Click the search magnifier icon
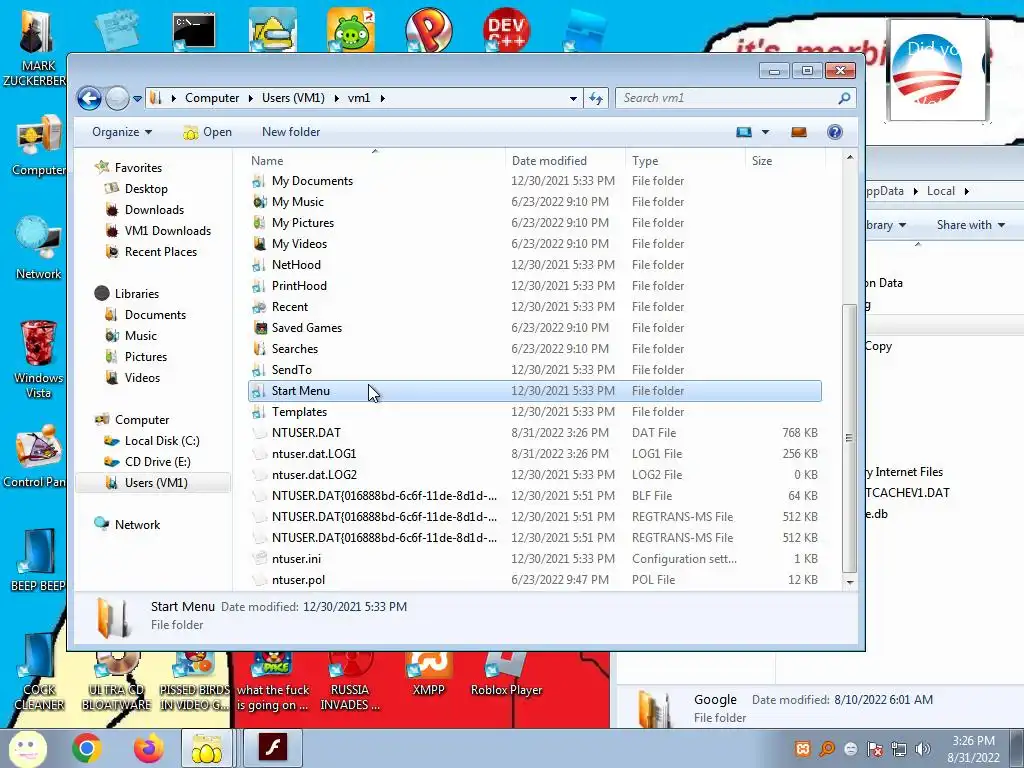The height and width of the screenshot is (768, 1024). [844, 98]
